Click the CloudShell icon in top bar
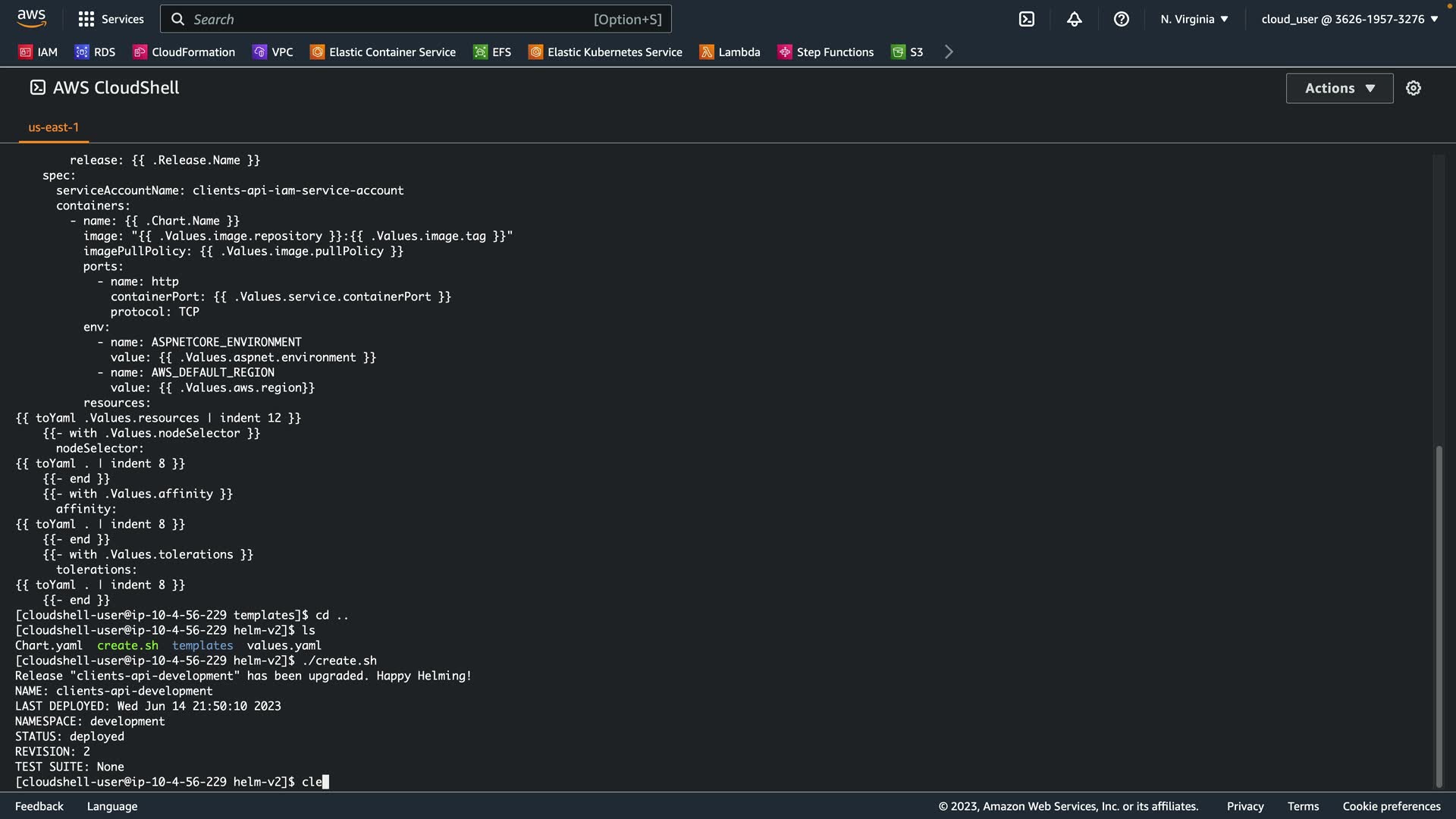 [1026, 19]
